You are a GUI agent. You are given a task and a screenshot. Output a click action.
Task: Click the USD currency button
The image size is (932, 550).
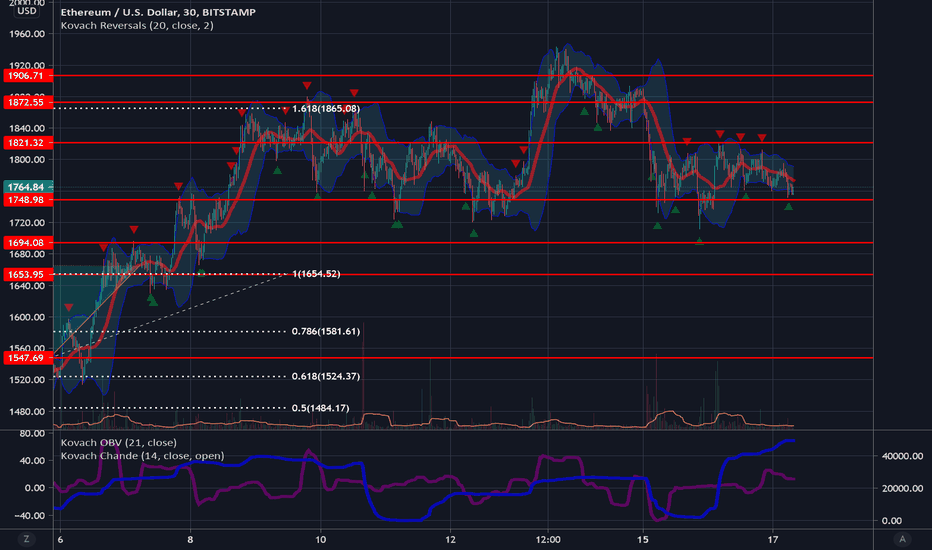[x=27, y=11]
